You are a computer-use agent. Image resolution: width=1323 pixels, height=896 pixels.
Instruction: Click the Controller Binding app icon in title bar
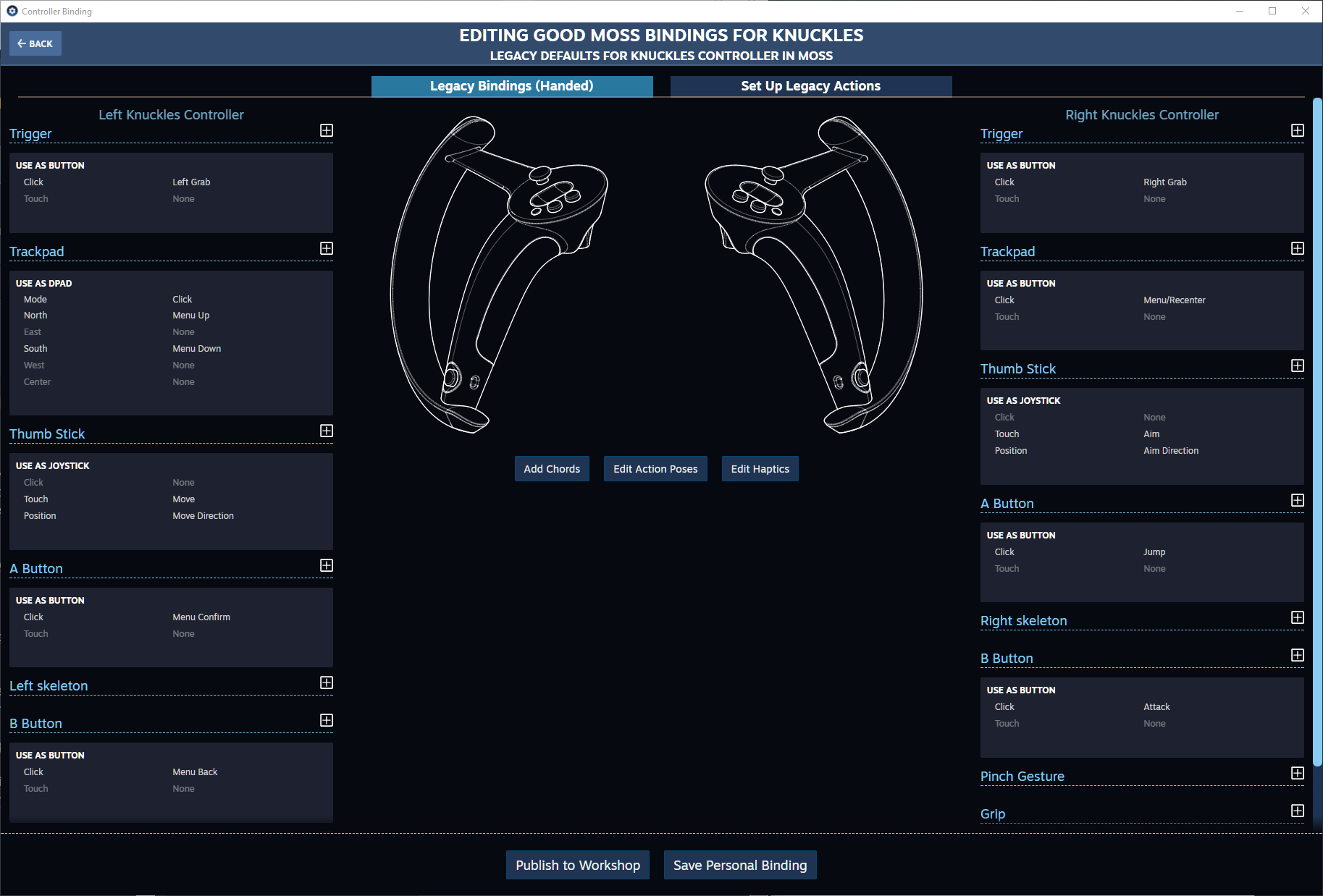(12, 11)
